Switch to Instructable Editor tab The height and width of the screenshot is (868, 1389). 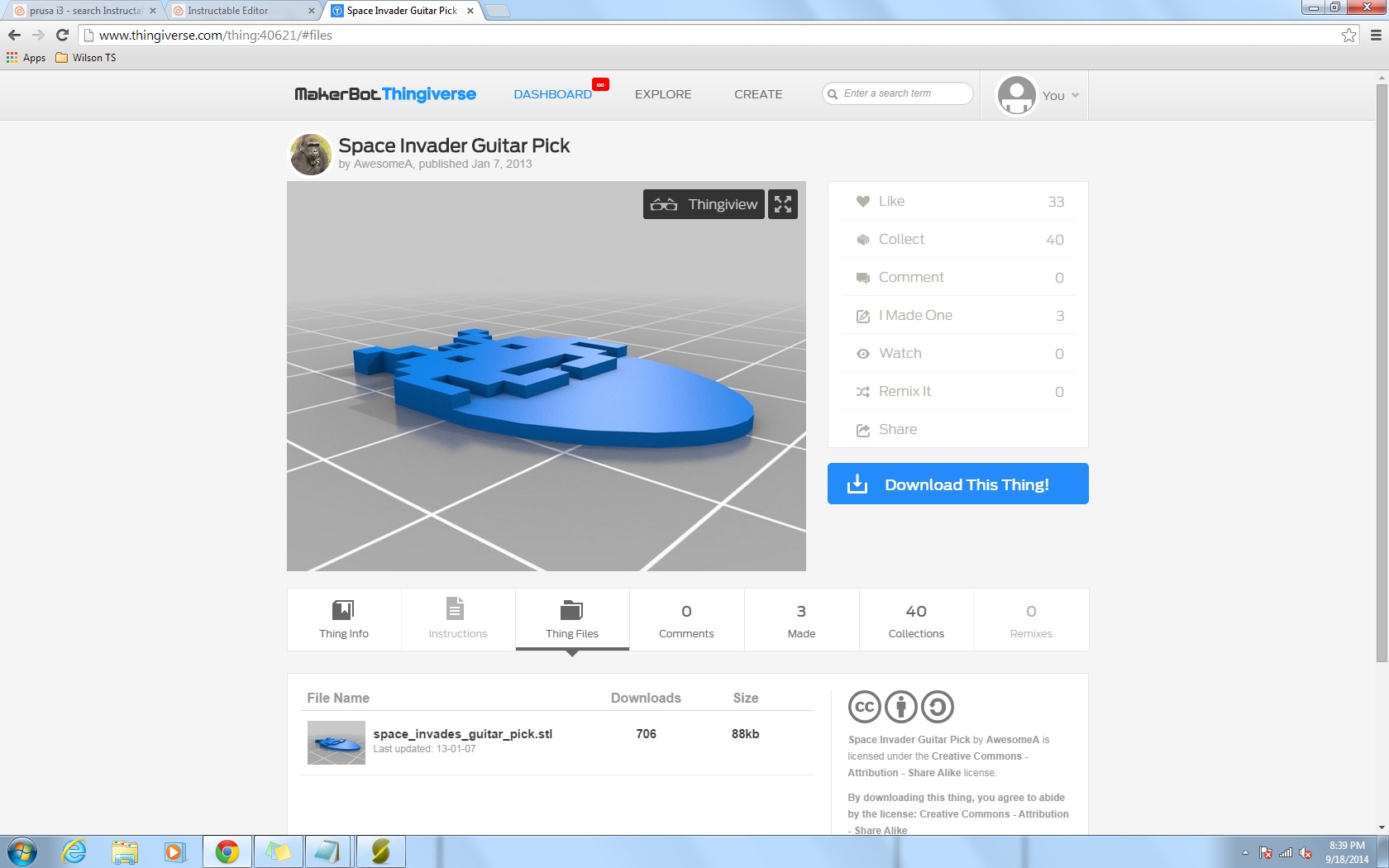pyautogui.click(x=244, y=11)
